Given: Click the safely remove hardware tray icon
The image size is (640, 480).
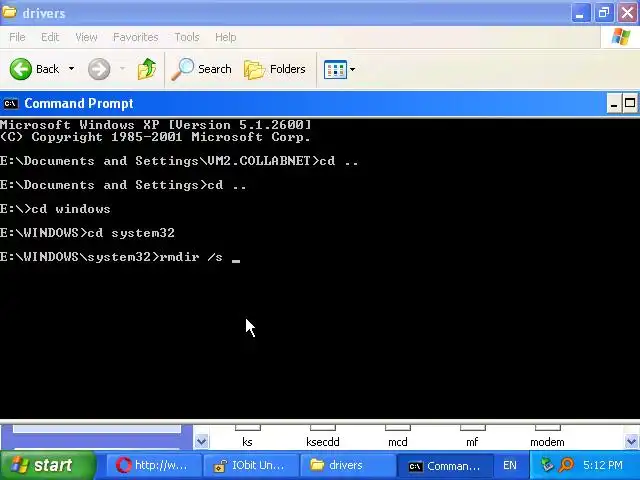Looking at the screenshot, I should (x=547, y=464).
